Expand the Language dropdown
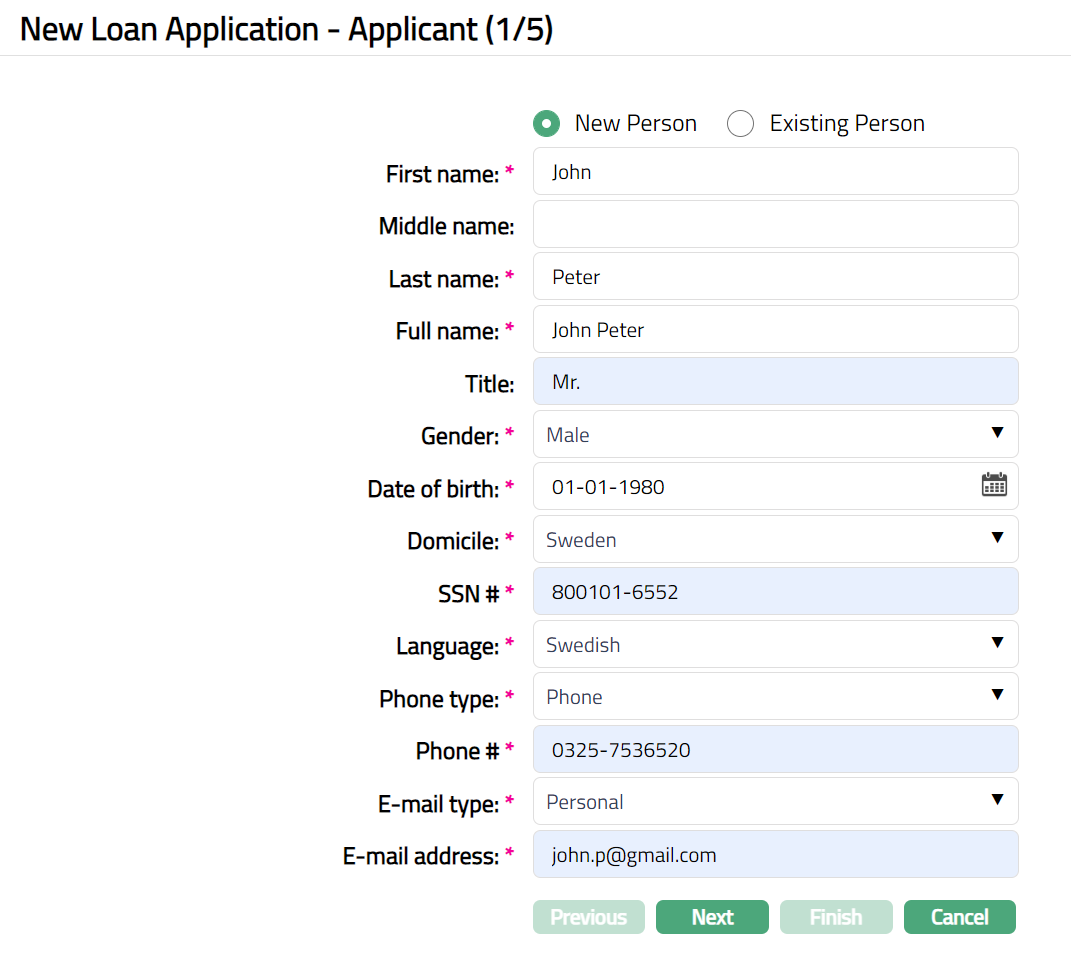This screenshot has height=975, width=1071. 775,644
